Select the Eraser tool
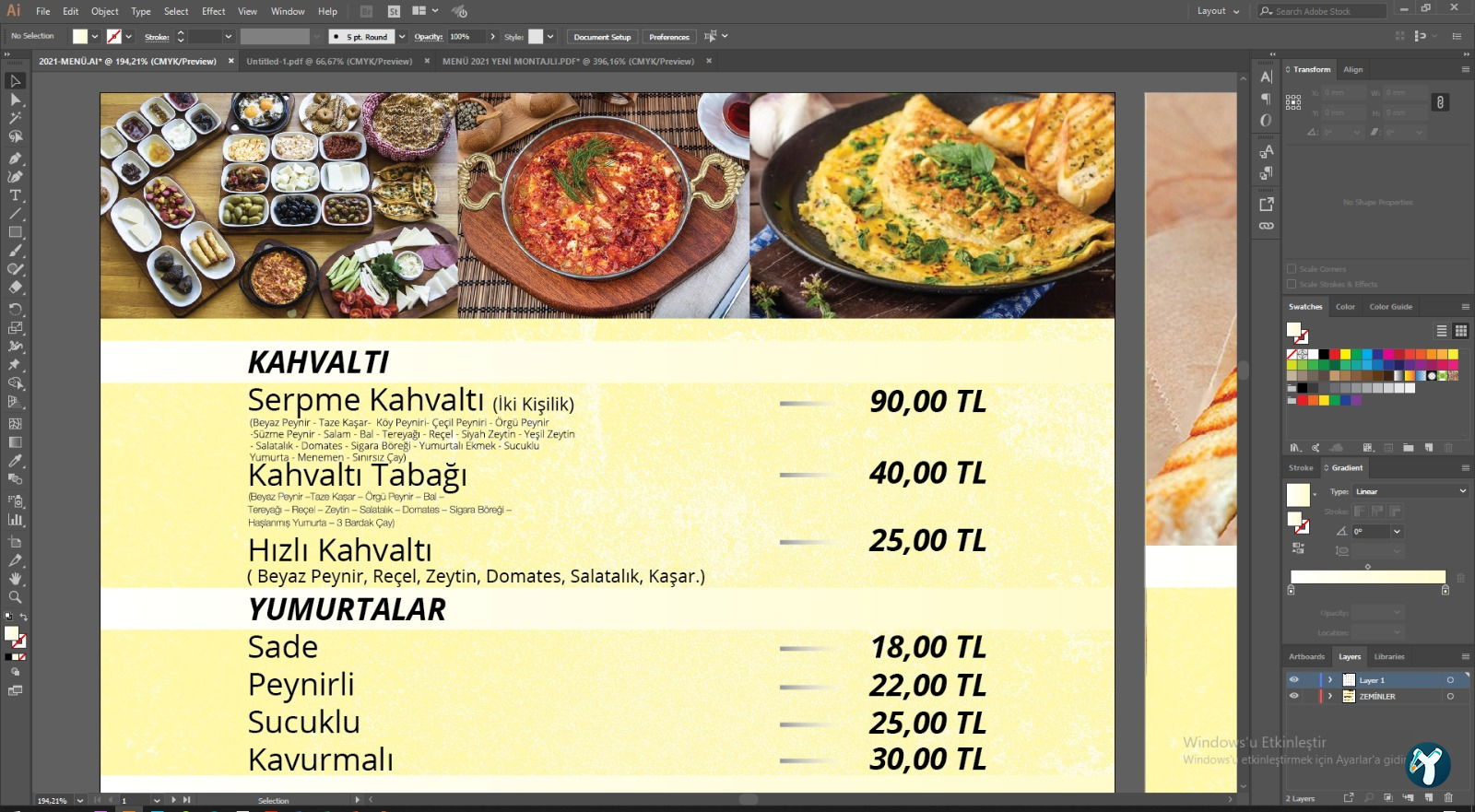The width and height of the screenshot is (1475, 812). tap(15, 288)
